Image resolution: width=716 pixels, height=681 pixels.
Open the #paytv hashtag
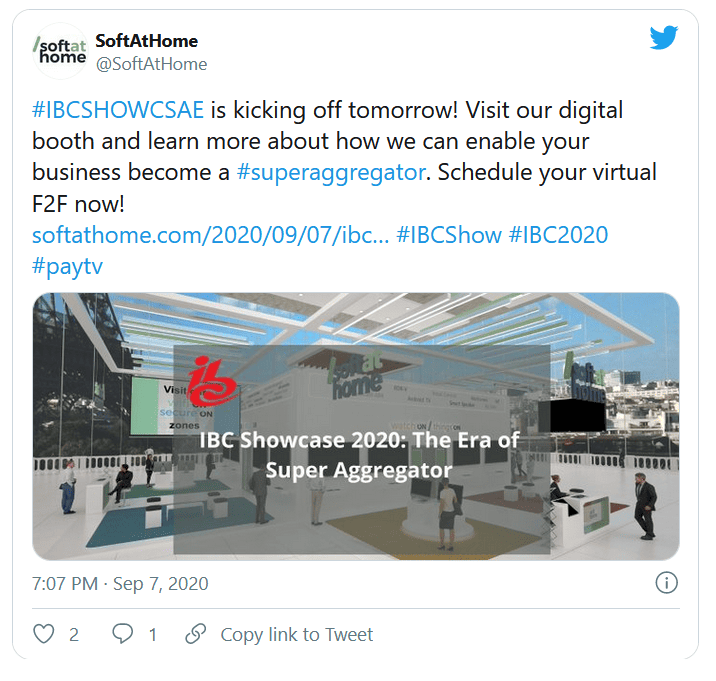pos(68,267)
